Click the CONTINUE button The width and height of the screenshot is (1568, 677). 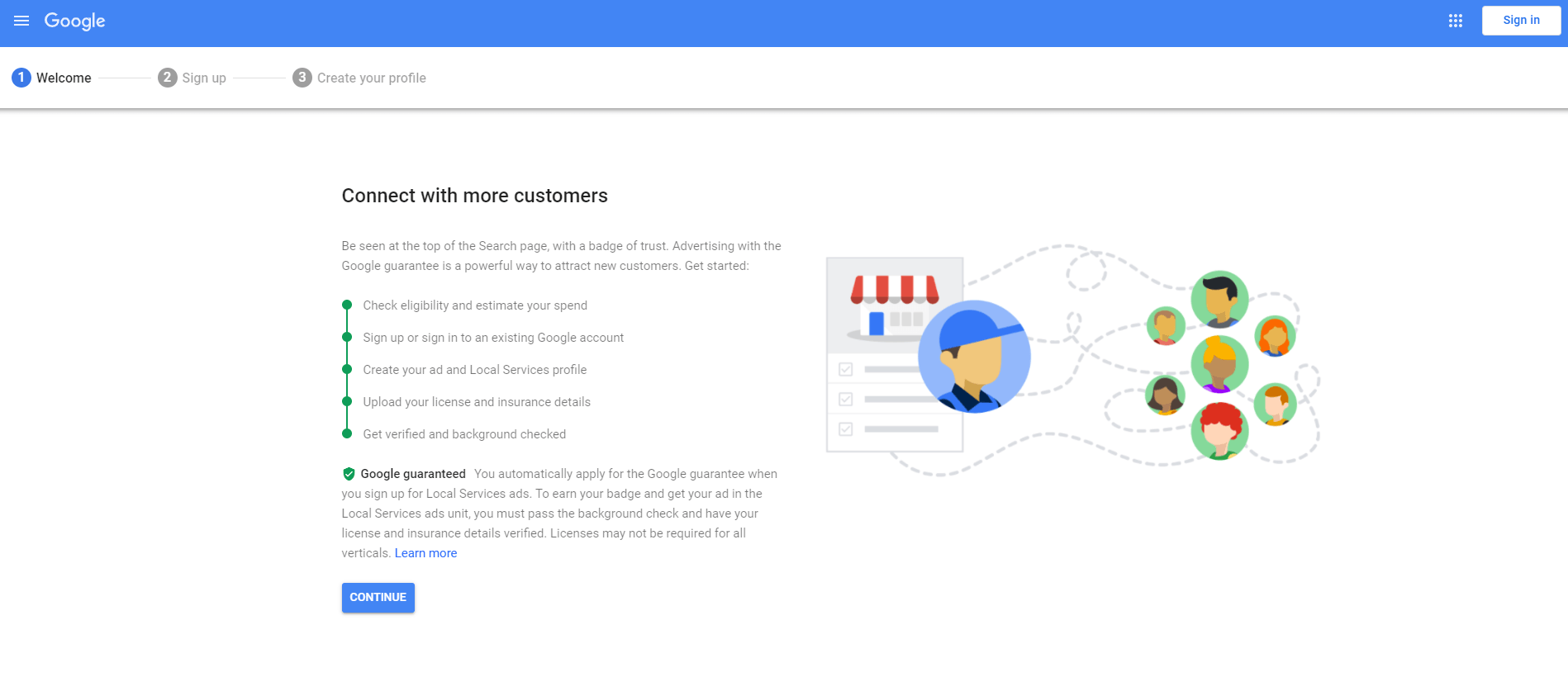378,598
